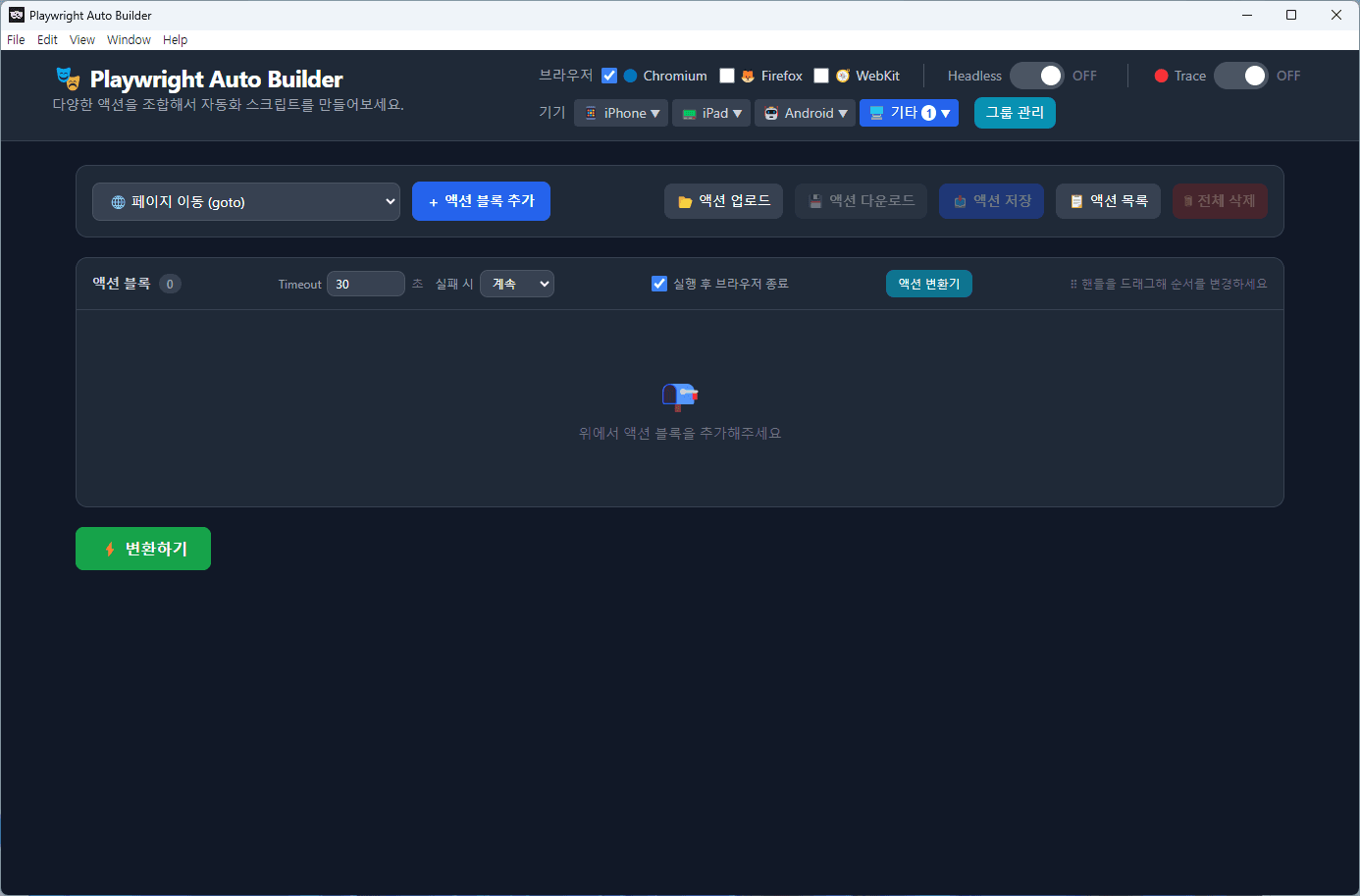The width and height of the screenshot is (1360, 896).
Task: Open the View menu
Action: pos(82,40)
